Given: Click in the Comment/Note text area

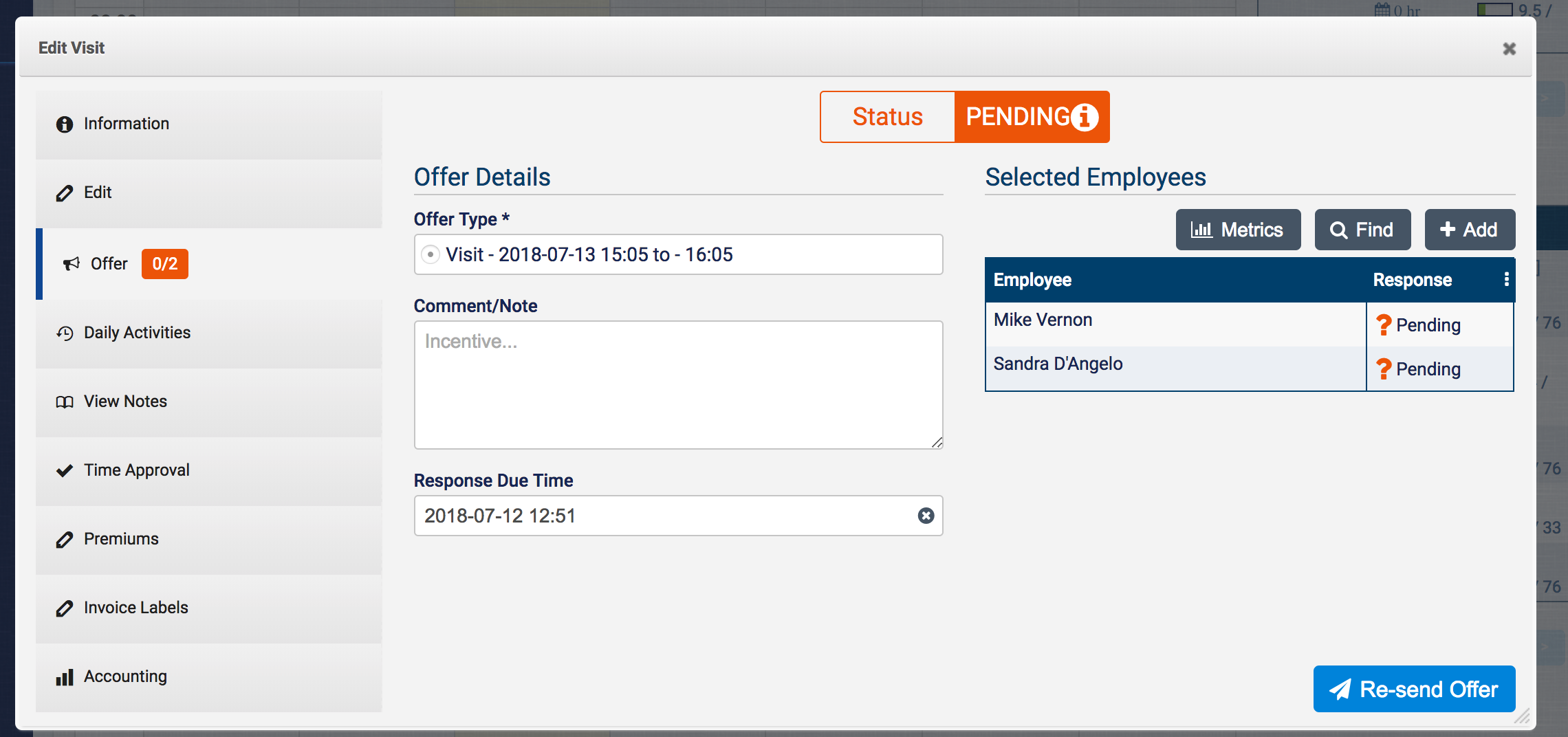Looking at the screenshot, I should (678, 385).
